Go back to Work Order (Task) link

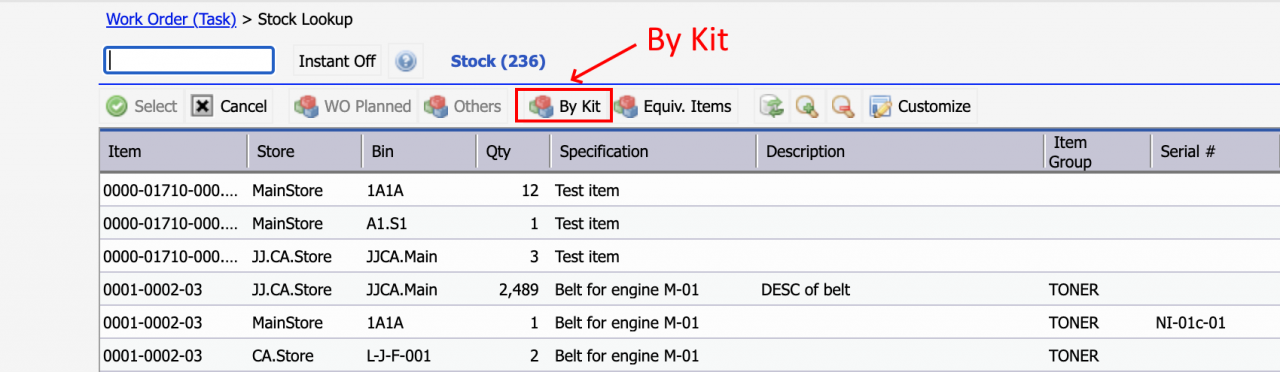(171, 19)
